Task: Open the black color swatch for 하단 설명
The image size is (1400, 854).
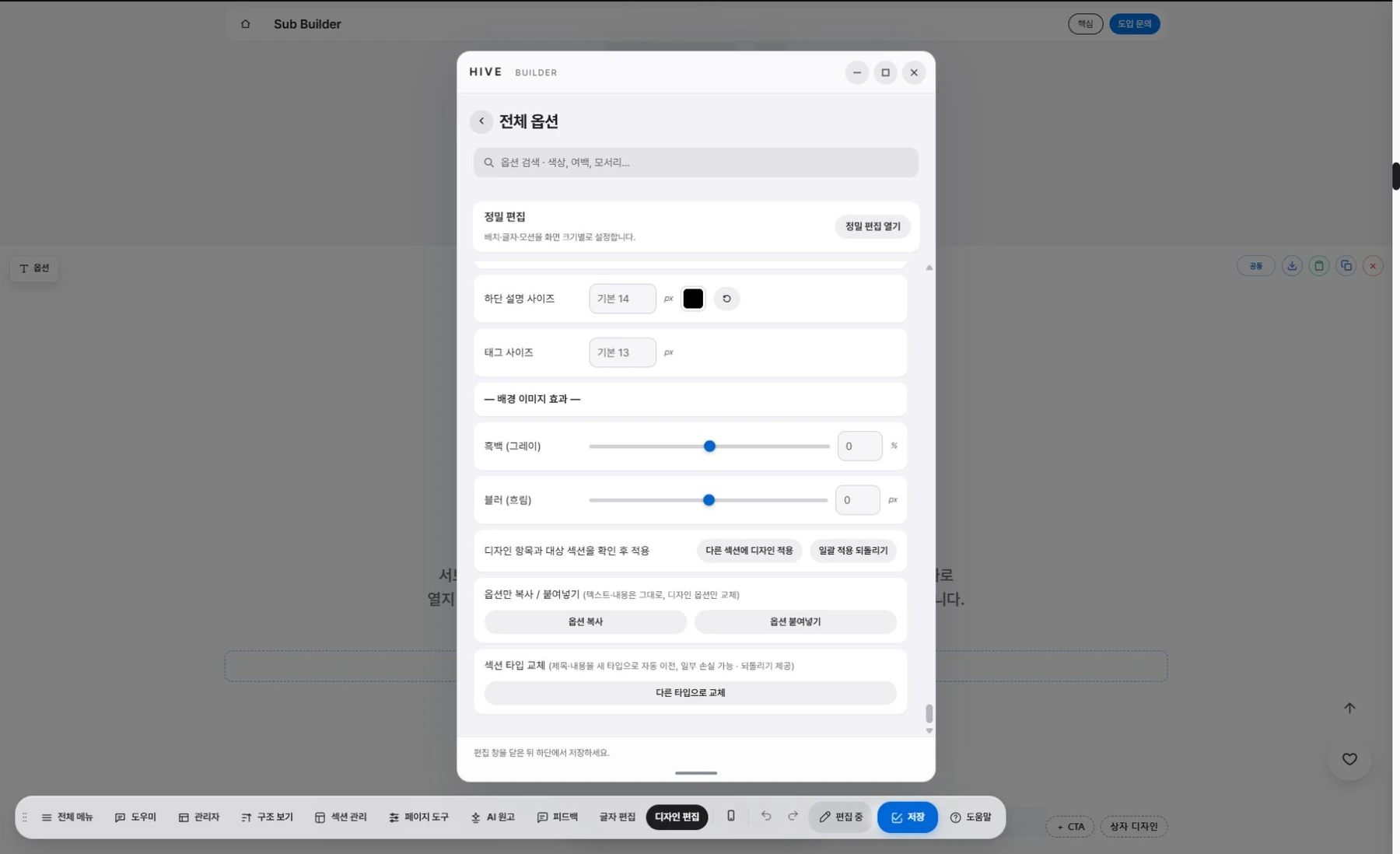Action: pos(693,299)
